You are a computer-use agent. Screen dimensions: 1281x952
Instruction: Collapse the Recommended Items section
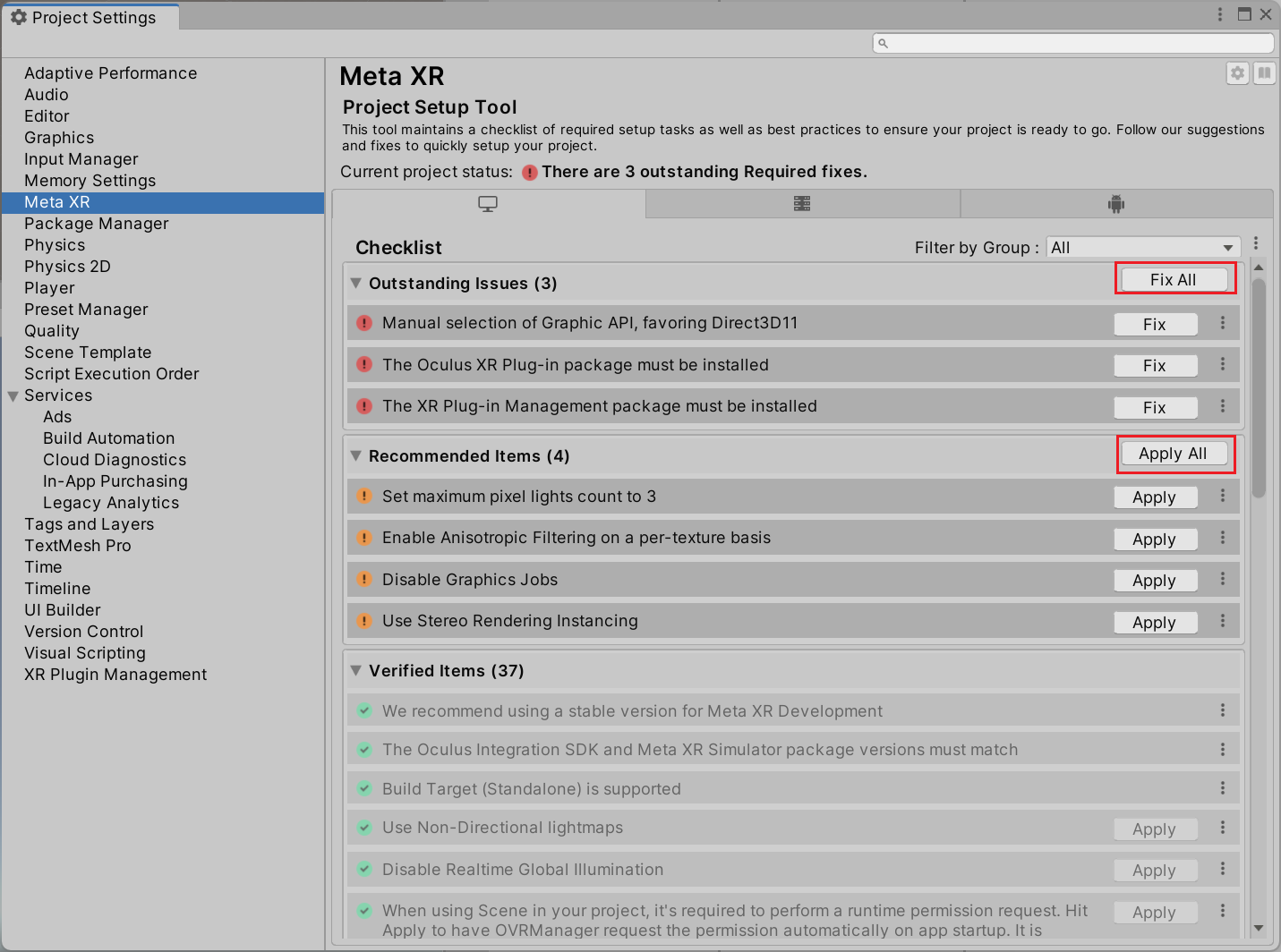tap(355, 455)
